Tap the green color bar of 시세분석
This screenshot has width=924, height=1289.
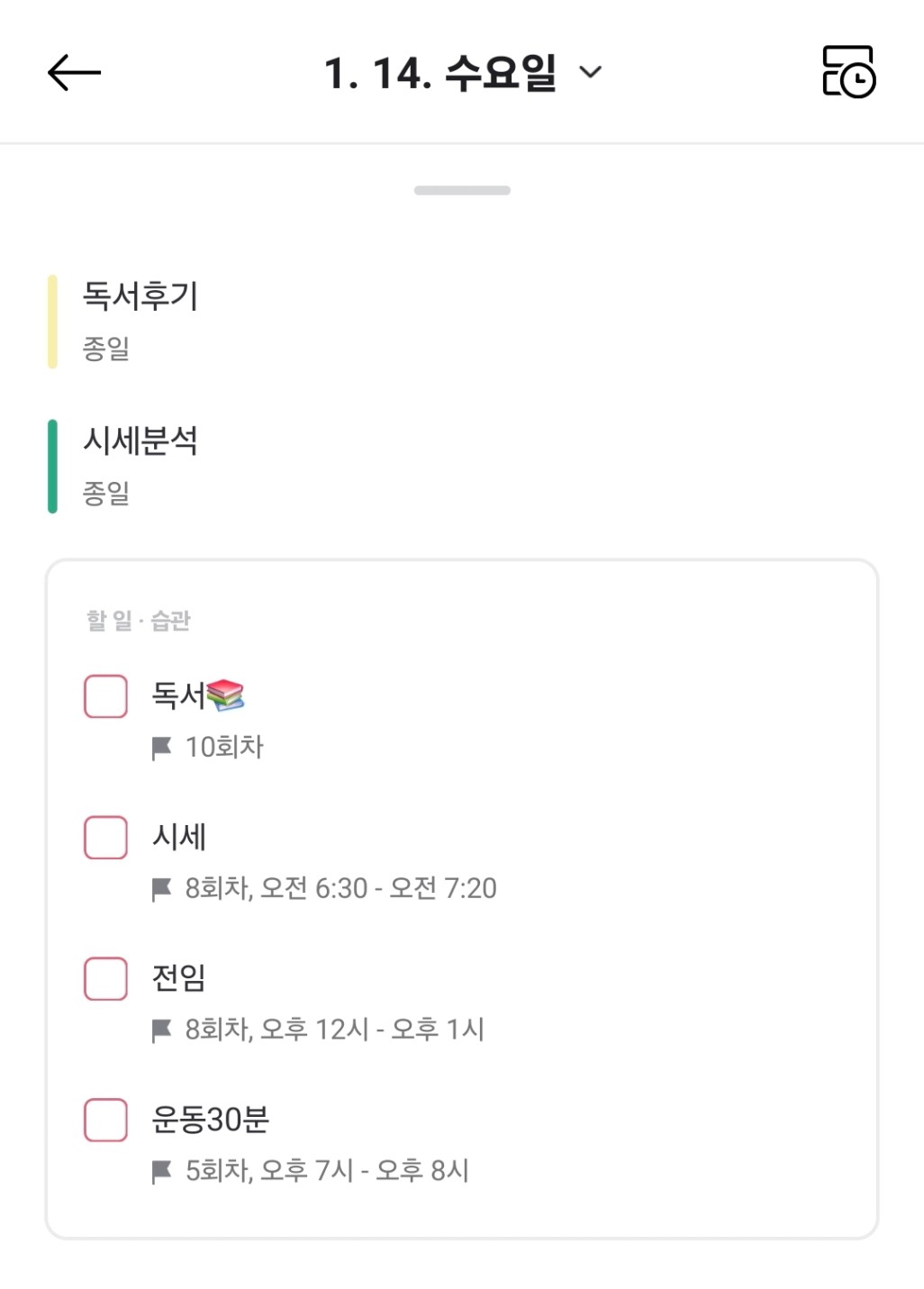click(x=52, y=466)
